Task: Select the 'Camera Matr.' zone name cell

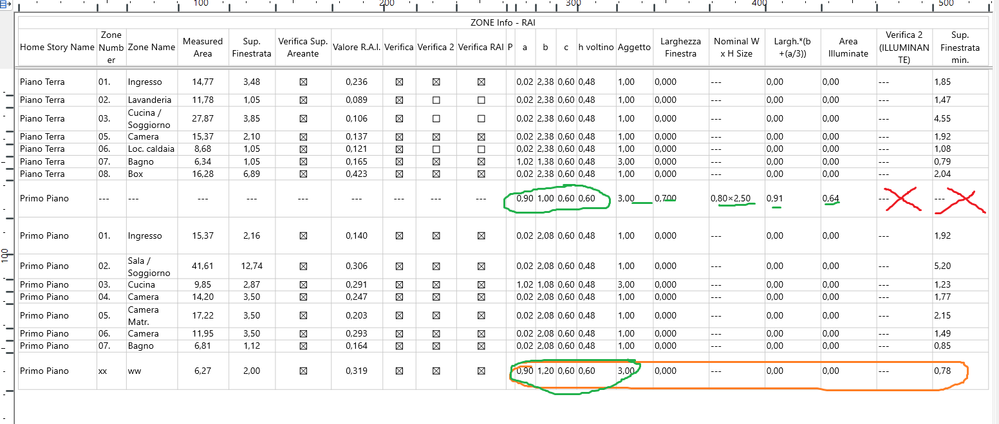Action: [144, 316]
